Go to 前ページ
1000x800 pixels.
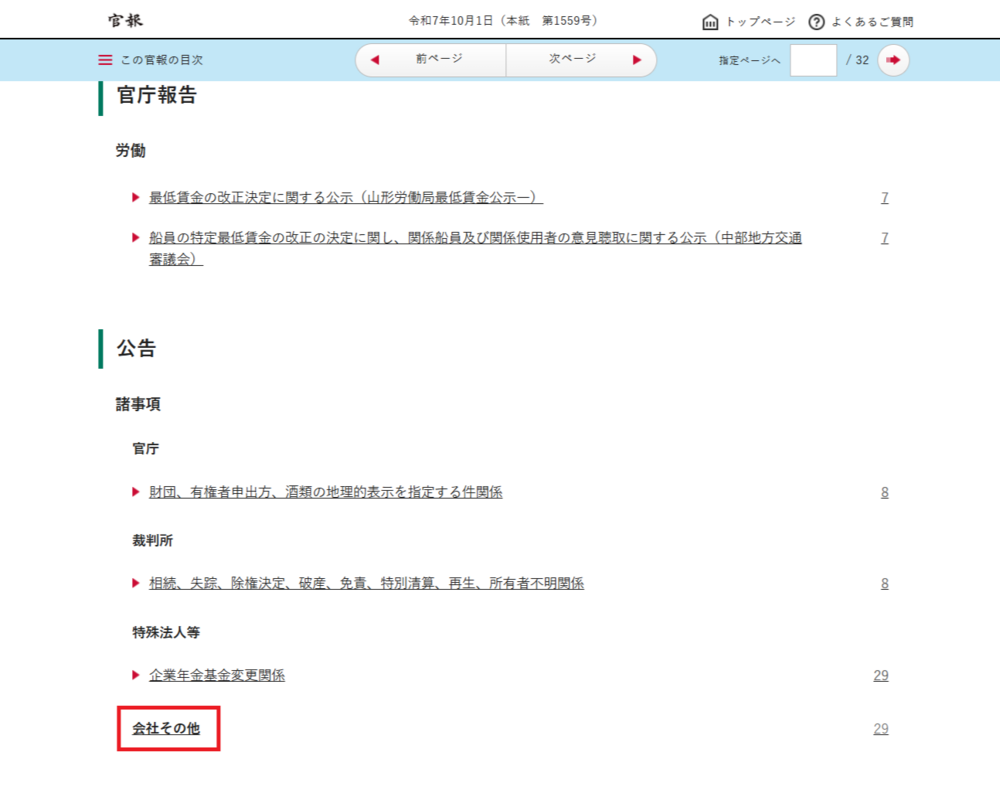(430, 60)
